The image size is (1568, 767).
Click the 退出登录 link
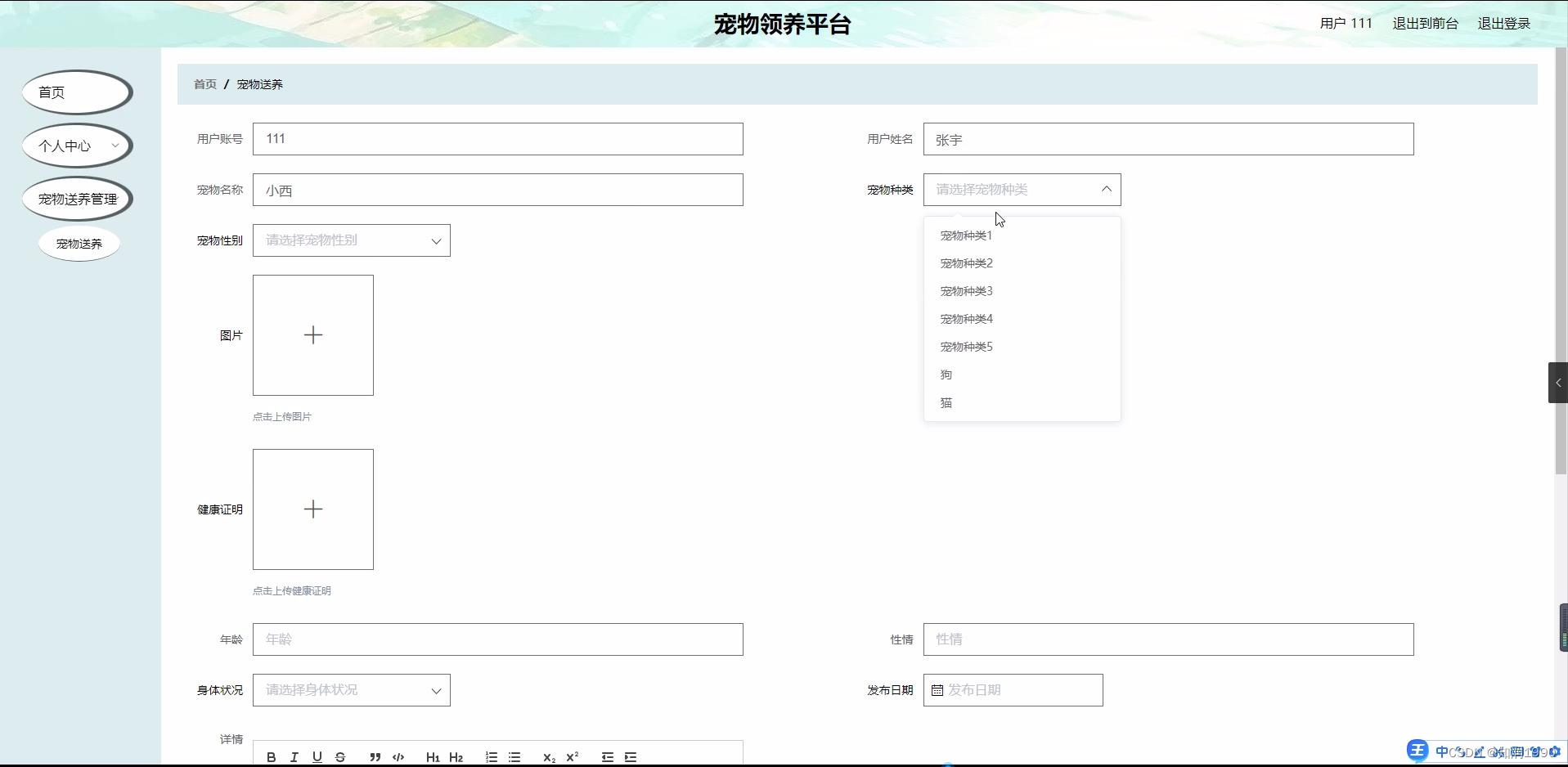point(1503,23)
